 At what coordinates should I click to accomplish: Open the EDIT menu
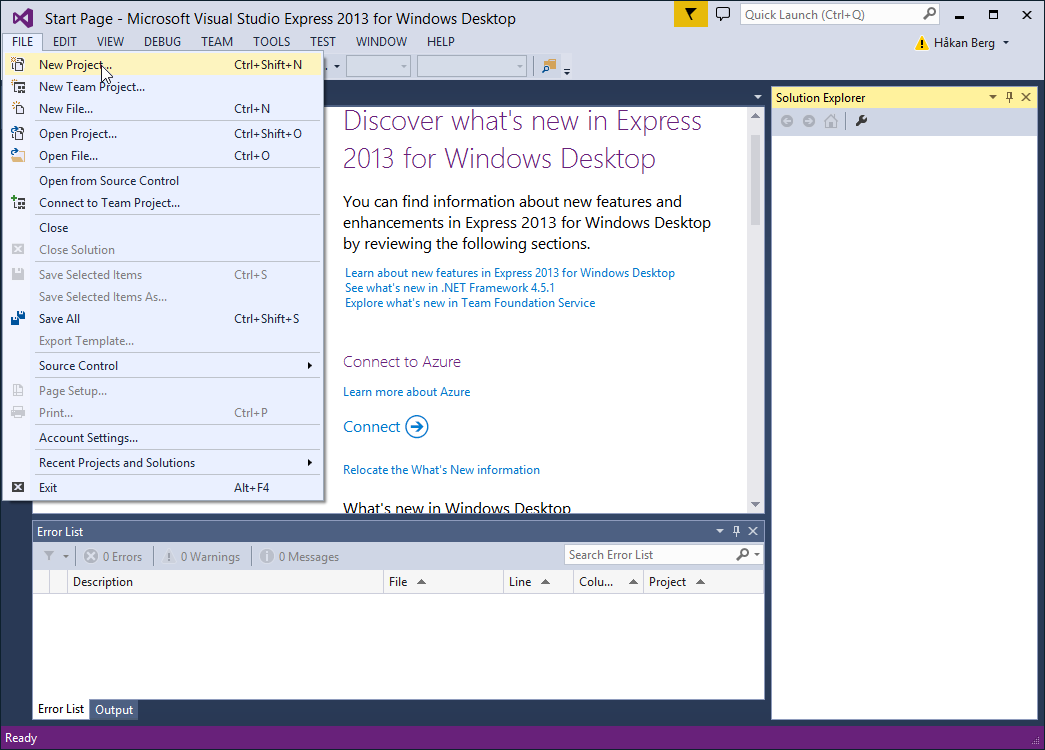coord(65,41)
